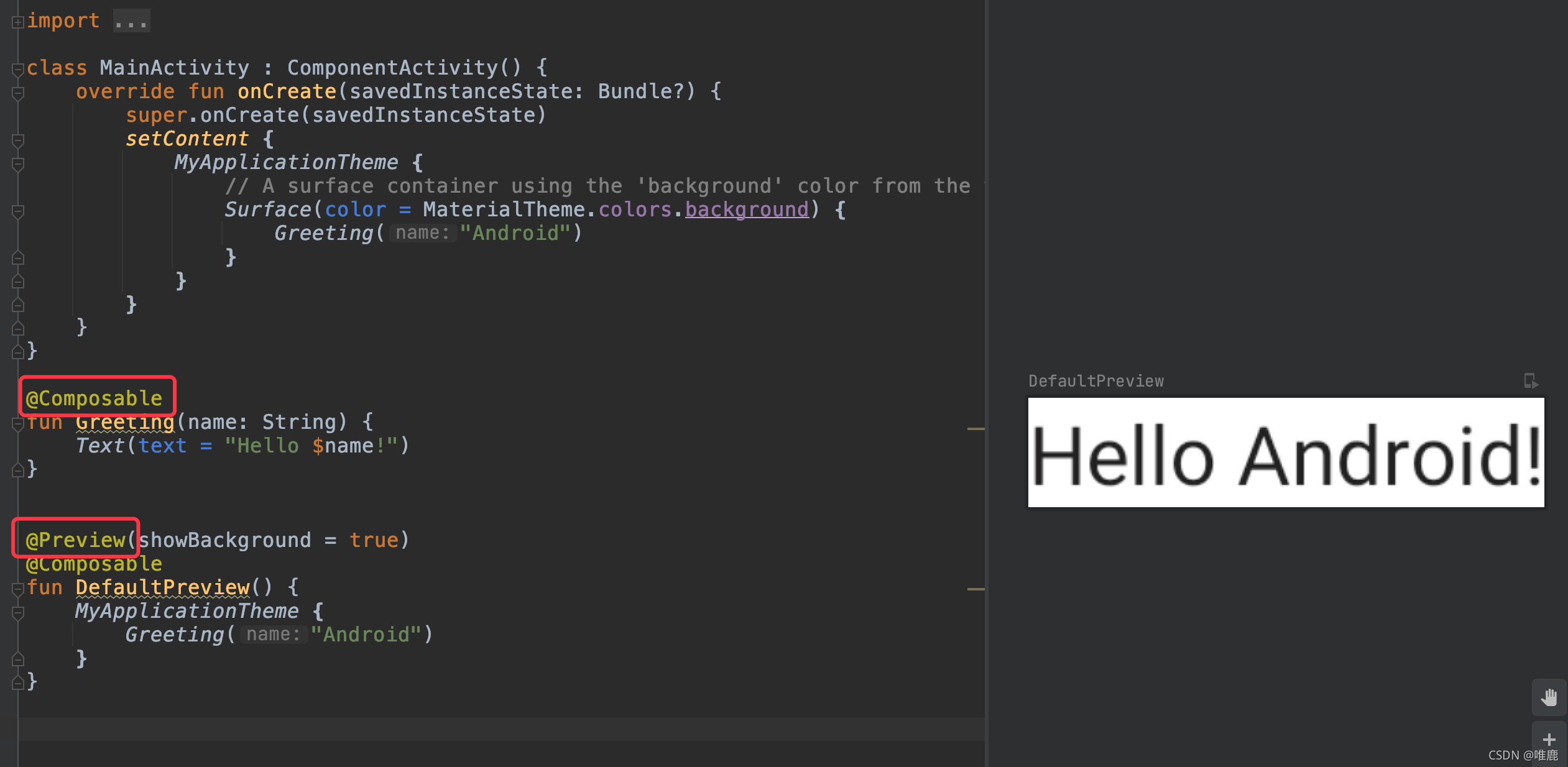The width and height of the screenshot is (1568, 767).
Task: Click the end-fold marker closing fun Greeting
Action: click(18, 471)
